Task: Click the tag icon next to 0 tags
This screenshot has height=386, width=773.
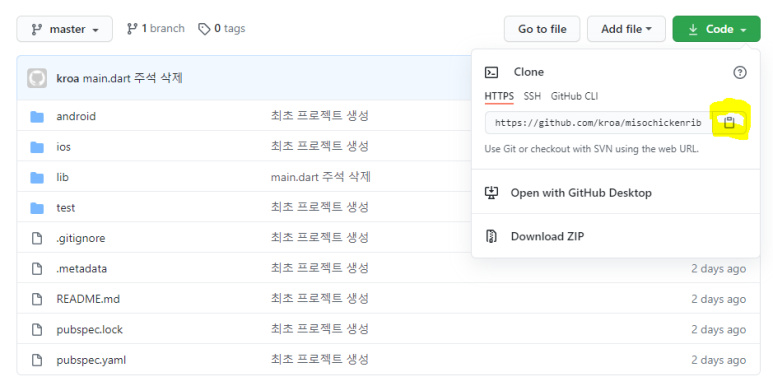Action: click(204, 29)
